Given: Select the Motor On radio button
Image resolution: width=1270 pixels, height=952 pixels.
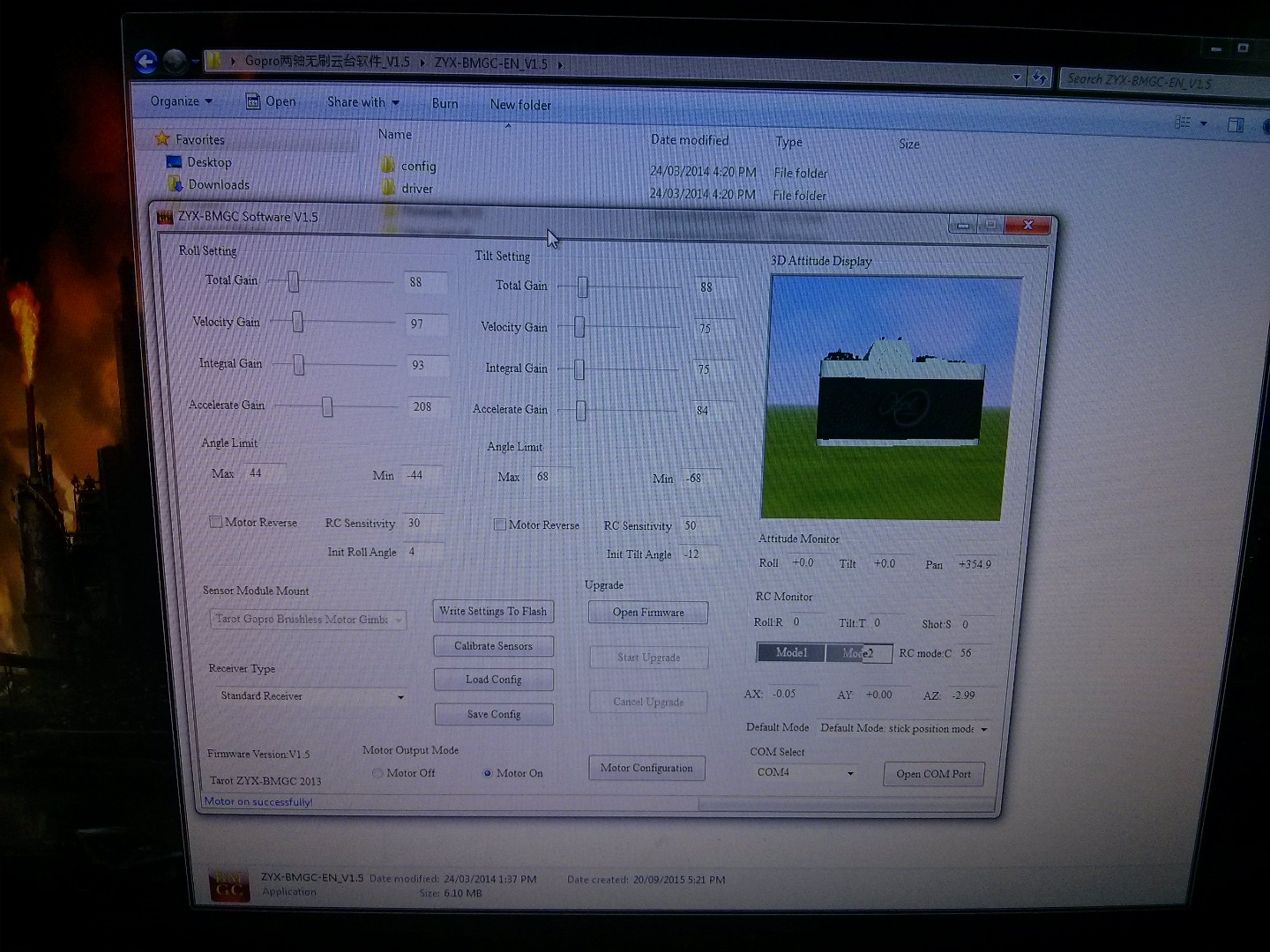Looking at the screenshot, I should tap(487, 773).
